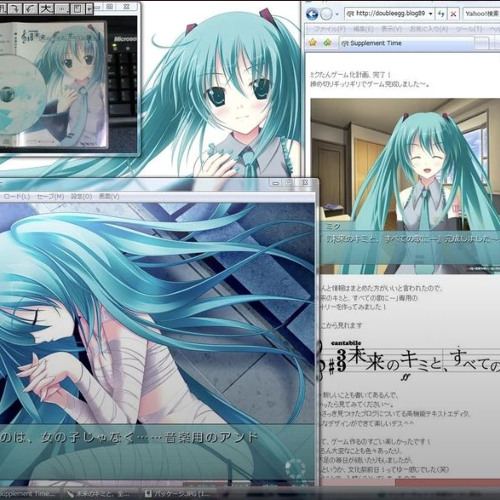This screenshot has height=500, width=500.
Task: Click the Refresh icon beside address bar
Action: pos(441,14)
